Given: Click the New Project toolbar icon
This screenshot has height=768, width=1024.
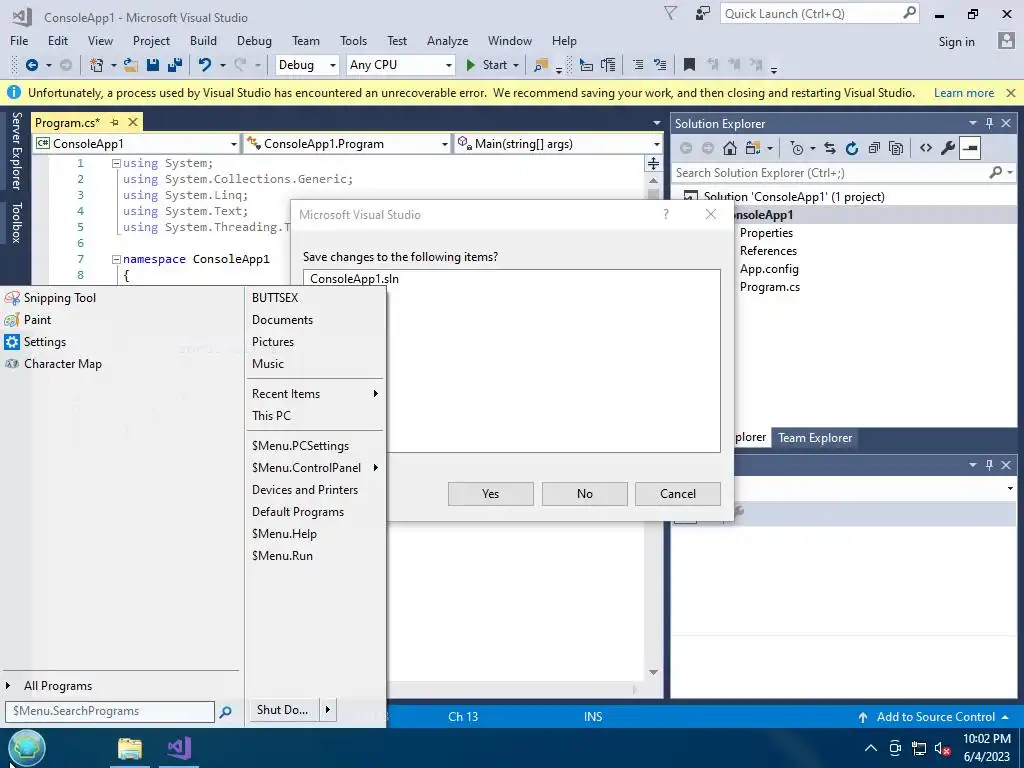Looking at the screenshot, I should point(97,65).
